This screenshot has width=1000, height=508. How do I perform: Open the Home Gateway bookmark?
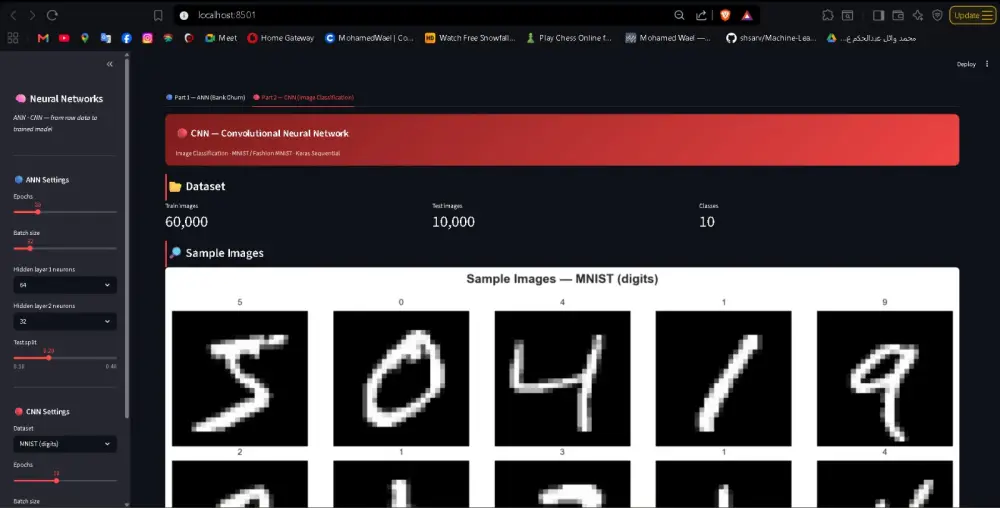281,38
